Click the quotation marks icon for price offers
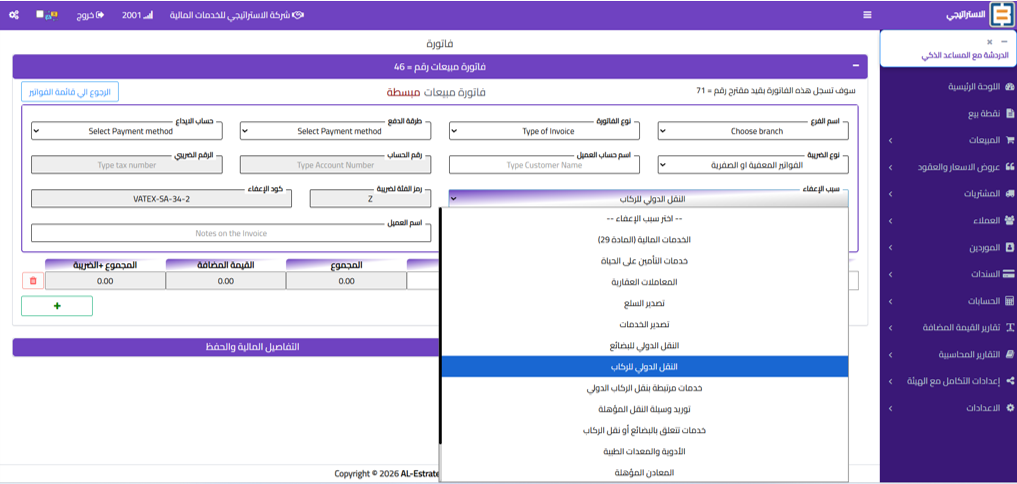 (1009, 167)
